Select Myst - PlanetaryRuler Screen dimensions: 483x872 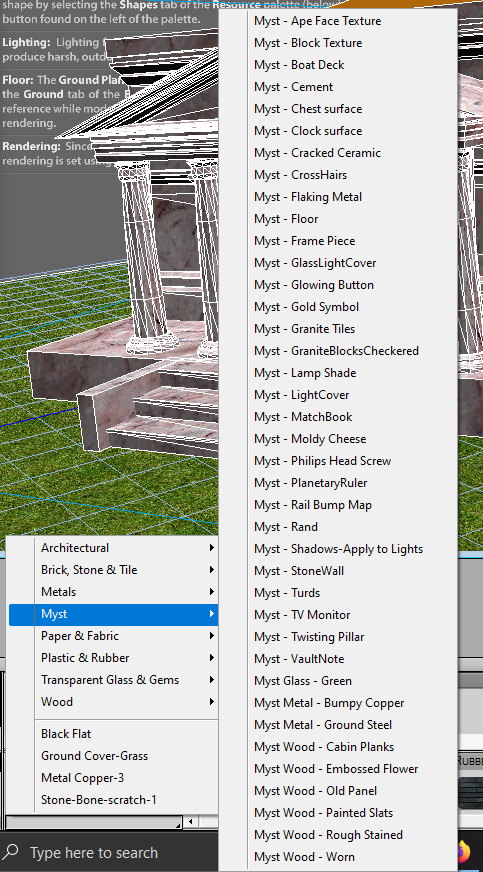click(x=338, y=483)
